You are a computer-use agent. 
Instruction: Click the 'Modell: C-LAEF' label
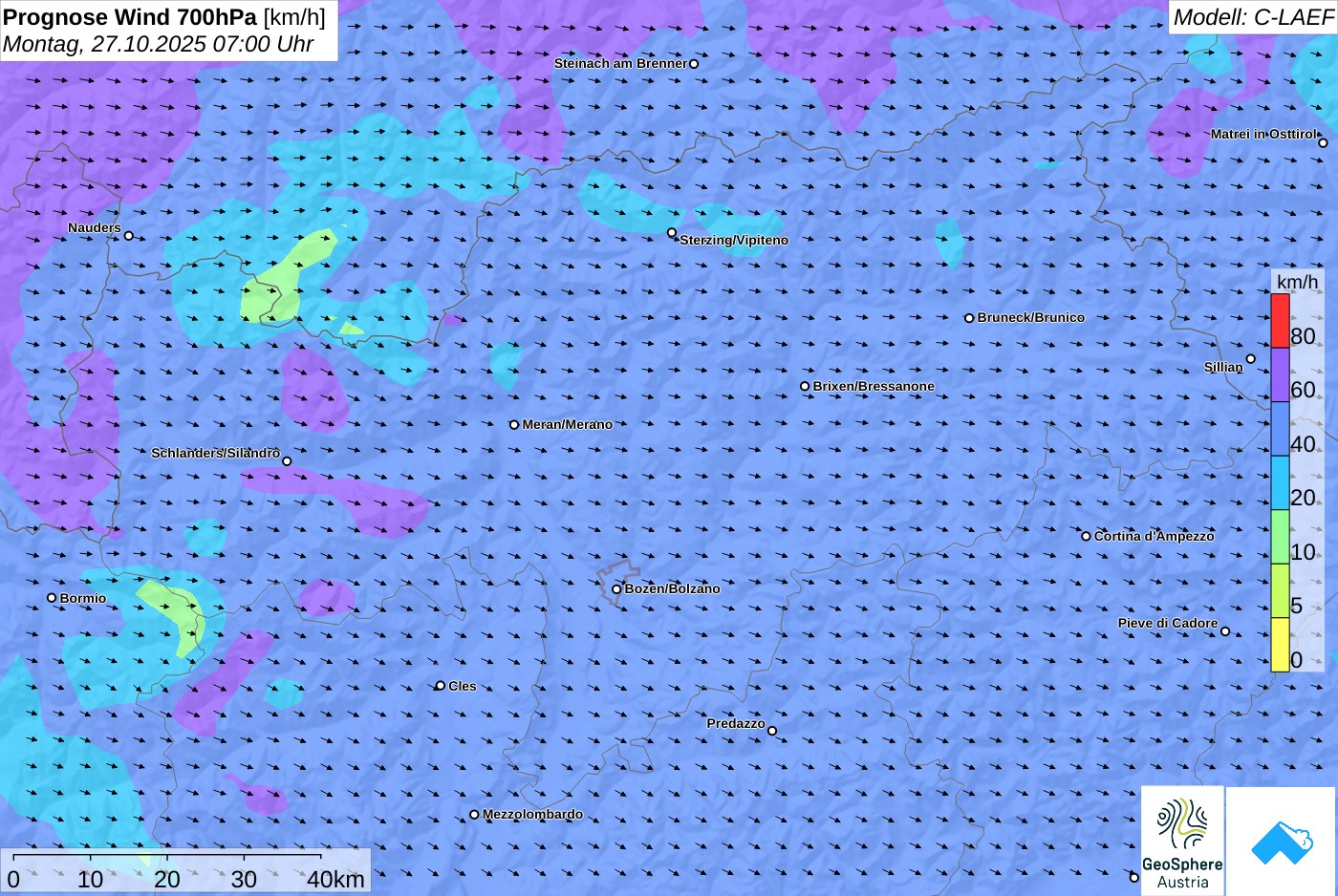(1253, 17)
